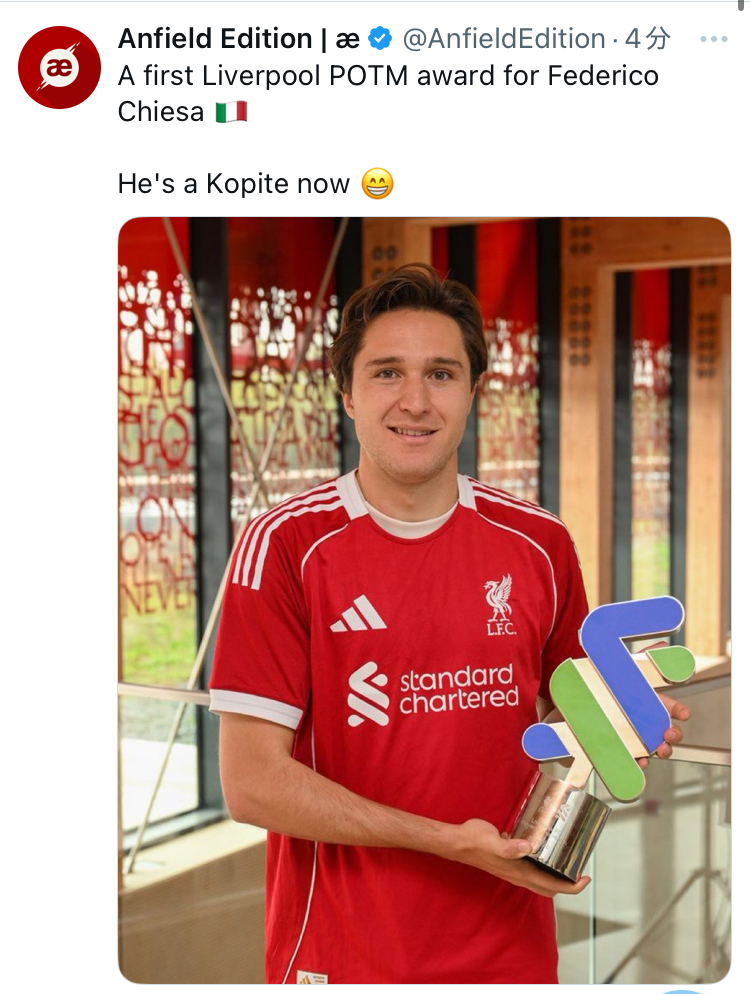The height and width of the screenshot is (994, 750).
Task: Open the tweet's three-dot more menu
Action: point(714,39)
